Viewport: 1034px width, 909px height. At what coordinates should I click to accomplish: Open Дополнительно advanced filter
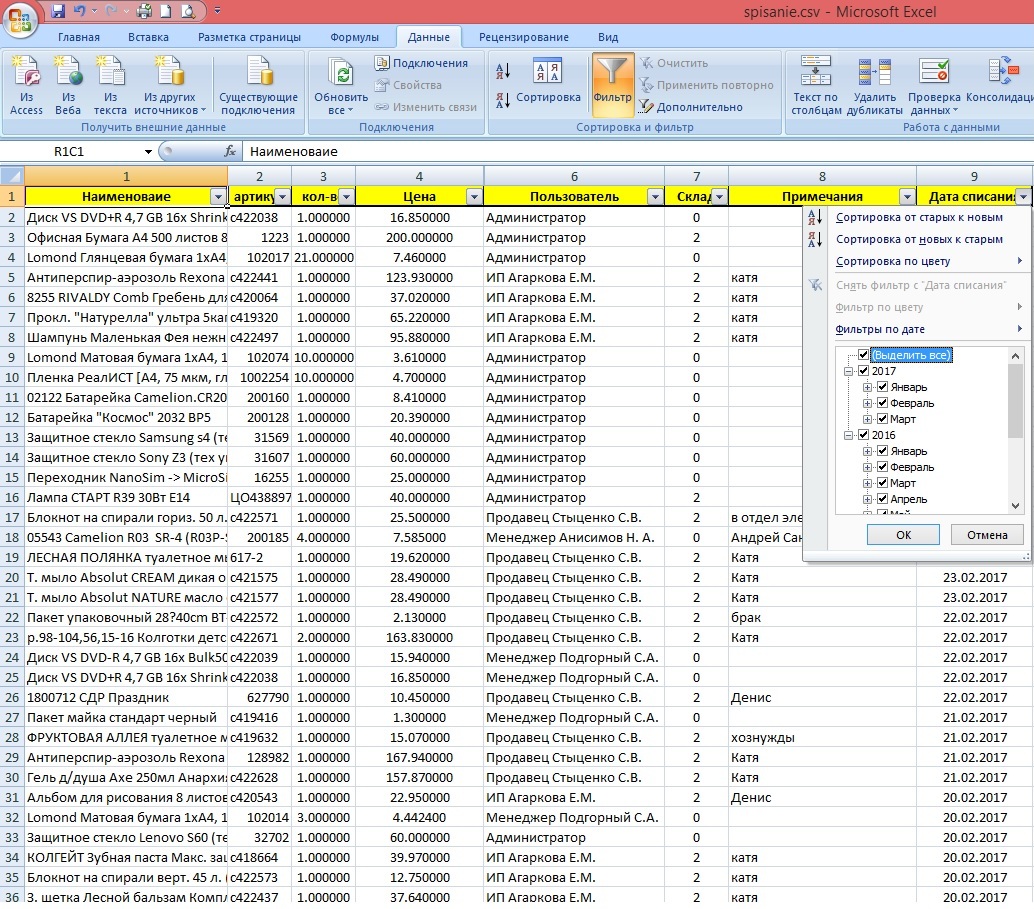[691, 107]
